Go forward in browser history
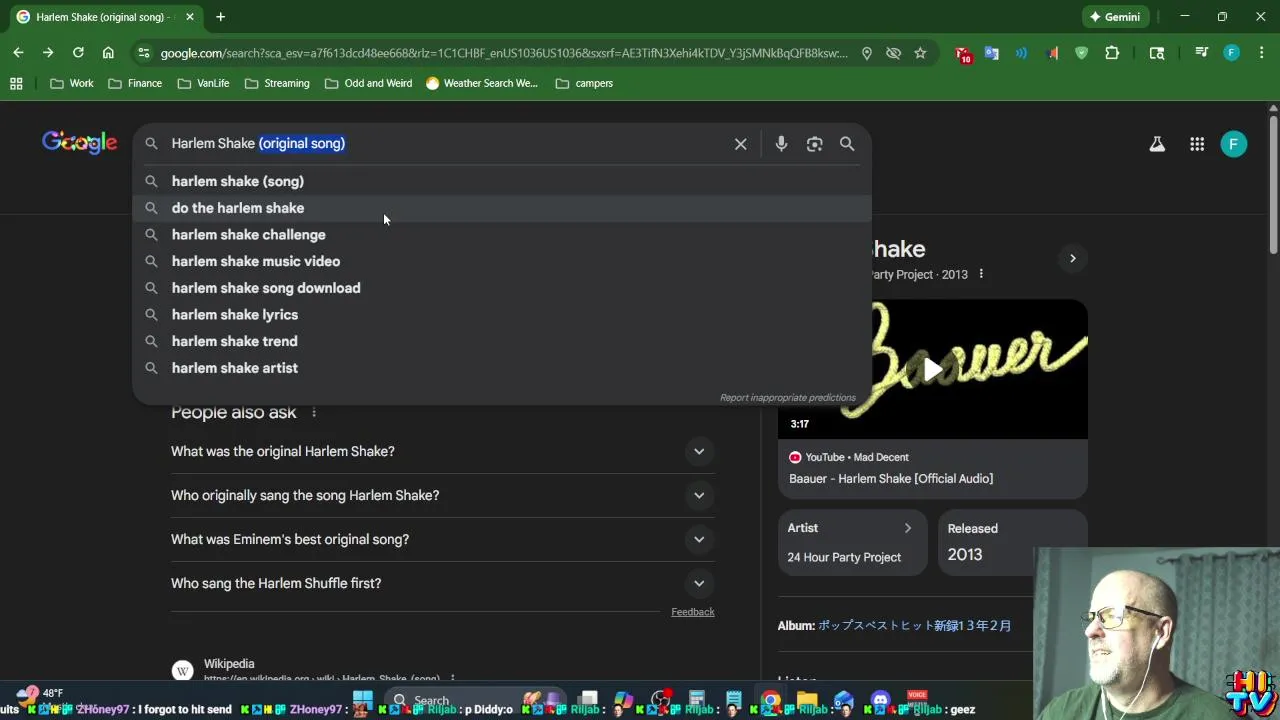 coord(48,53)
